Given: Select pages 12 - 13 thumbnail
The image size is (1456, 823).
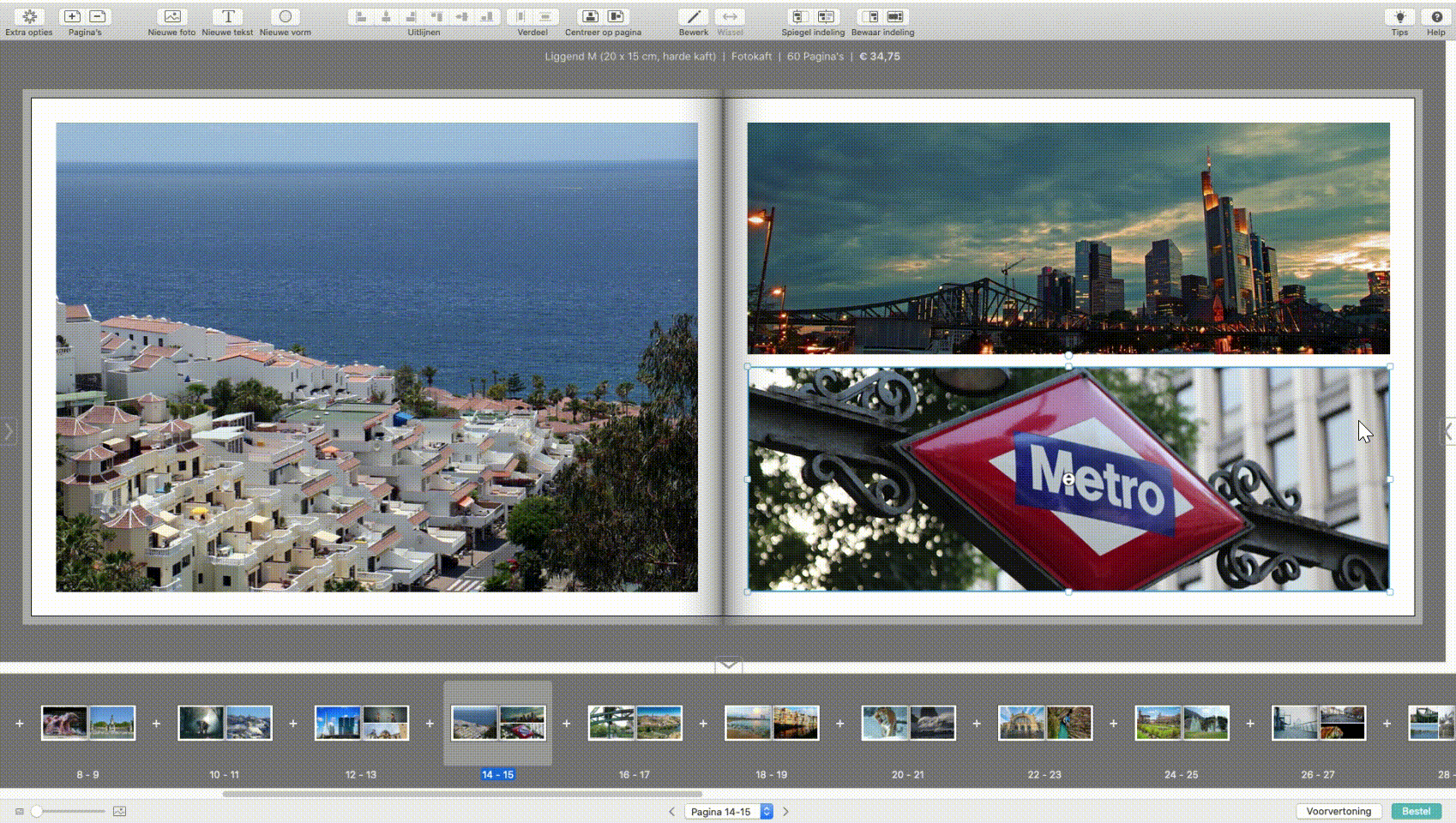Looking at the screenshot, I should 362,723.
